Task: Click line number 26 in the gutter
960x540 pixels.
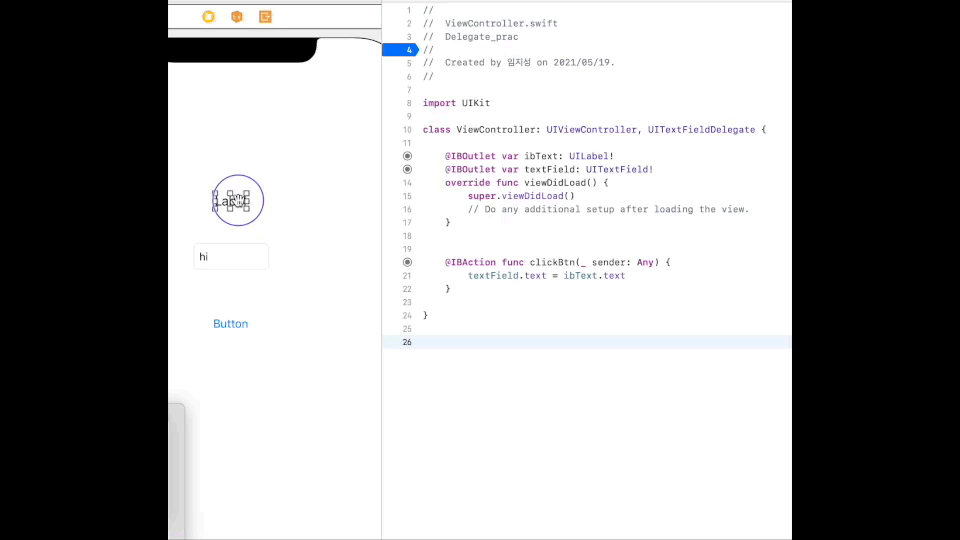Action: (407, 342)
